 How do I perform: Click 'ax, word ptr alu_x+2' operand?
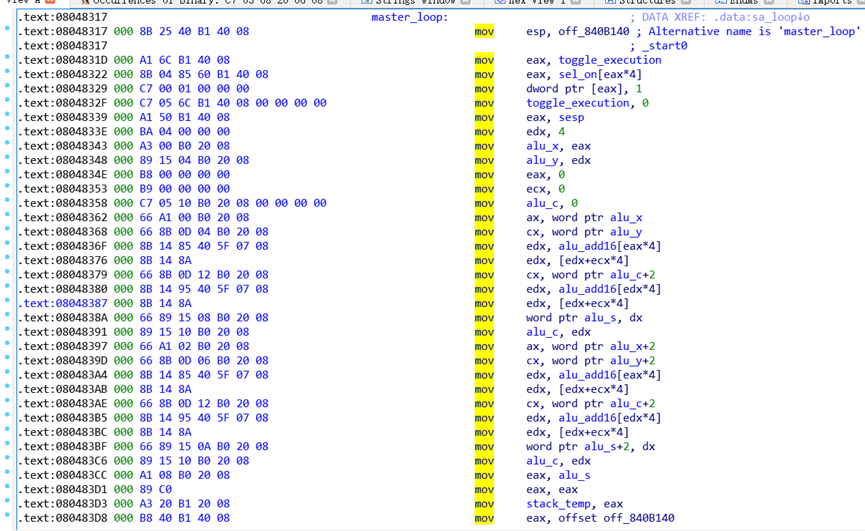click(590, 347)
